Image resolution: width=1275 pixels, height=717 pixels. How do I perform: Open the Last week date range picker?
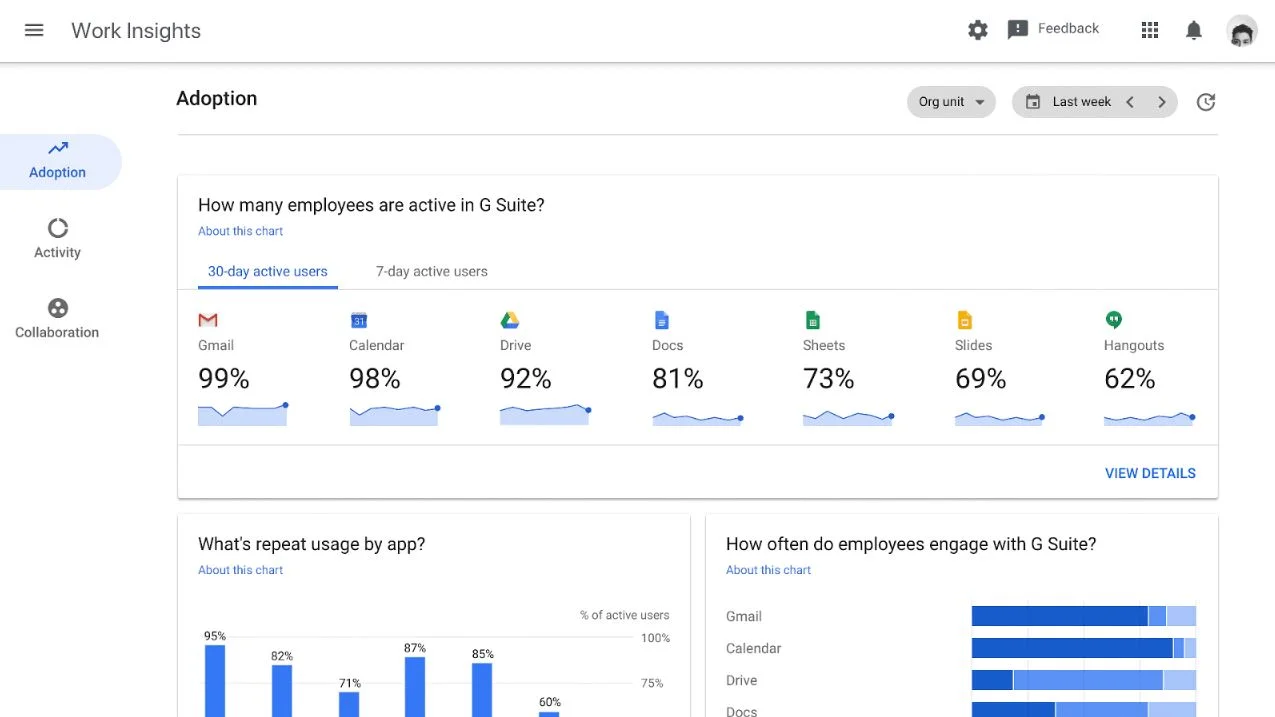[x=1069, y=102]
